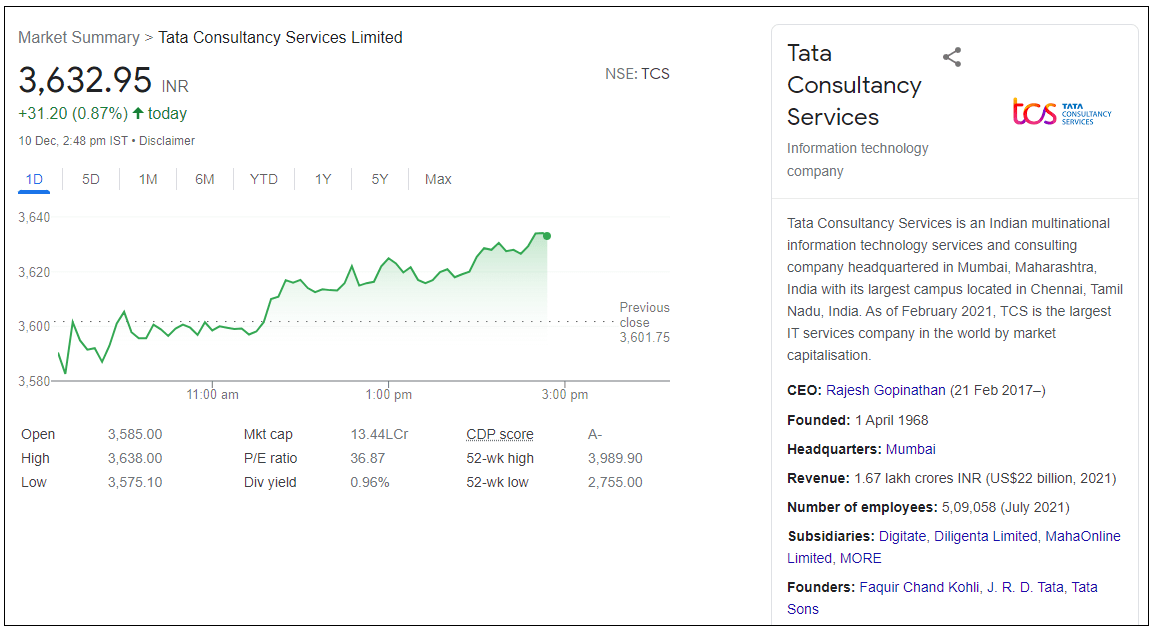Click the 11:00 am axis label
This screenshot has width=1153, height=629.
coord(212,395)
